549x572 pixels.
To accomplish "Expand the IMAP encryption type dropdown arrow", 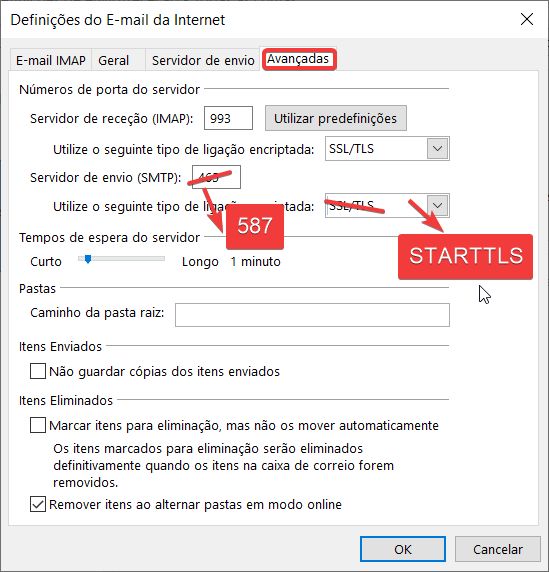I will click(437, 148).
